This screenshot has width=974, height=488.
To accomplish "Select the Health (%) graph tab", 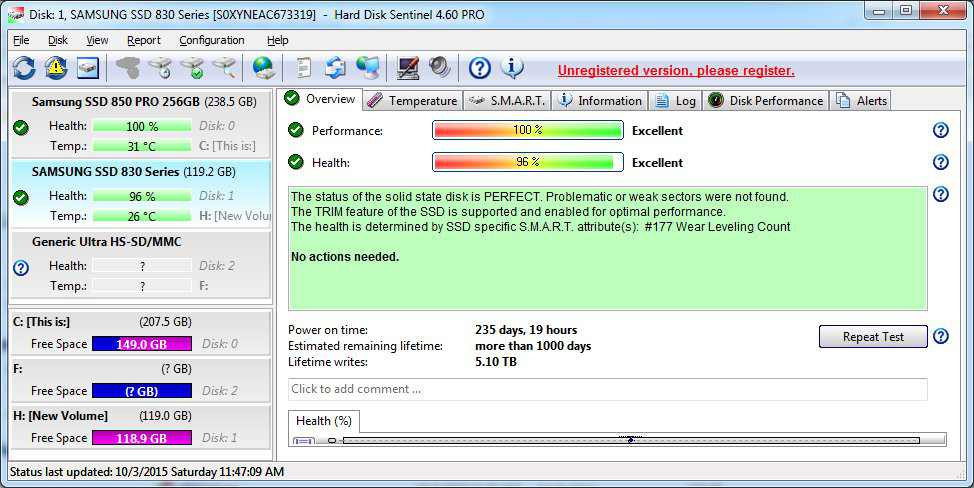I will (x=324, y=421).
